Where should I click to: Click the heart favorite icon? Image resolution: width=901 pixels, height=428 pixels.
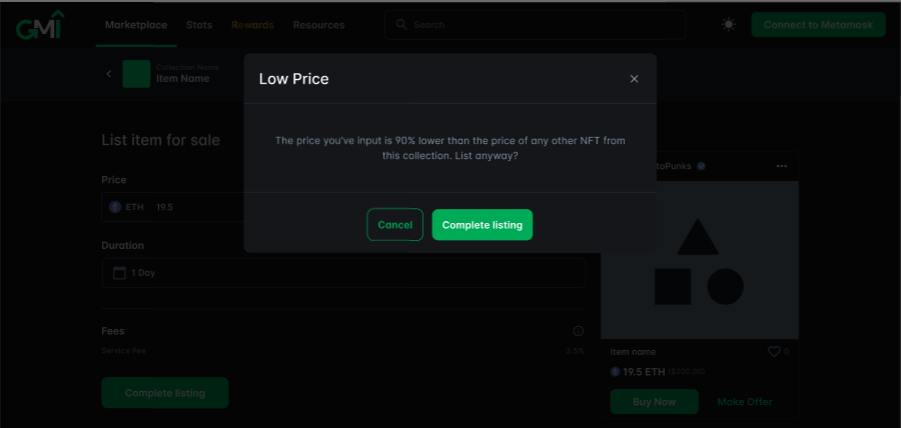774,352
